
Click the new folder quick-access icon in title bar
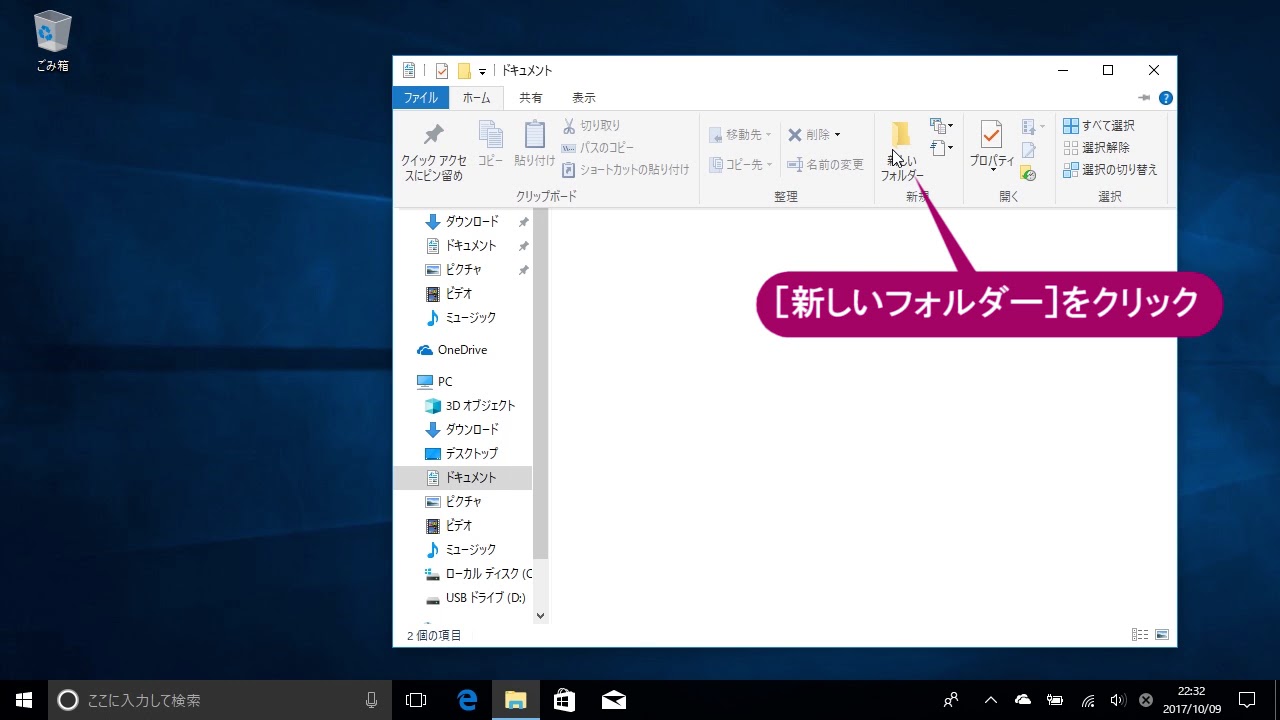pos(464,71)
